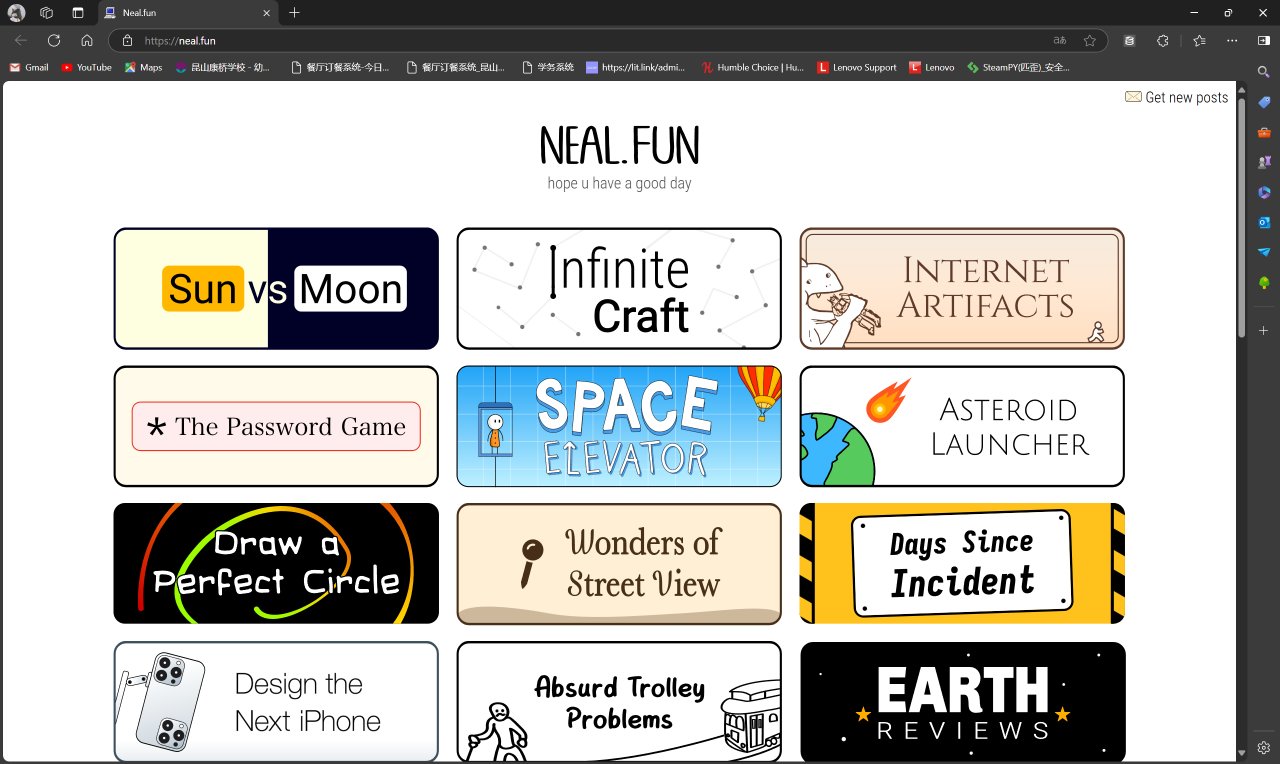Image resolution: width=1280 pixels, height=764 pixels.
Task: Close the Neal.fun tab
Action: coord(267,13)
